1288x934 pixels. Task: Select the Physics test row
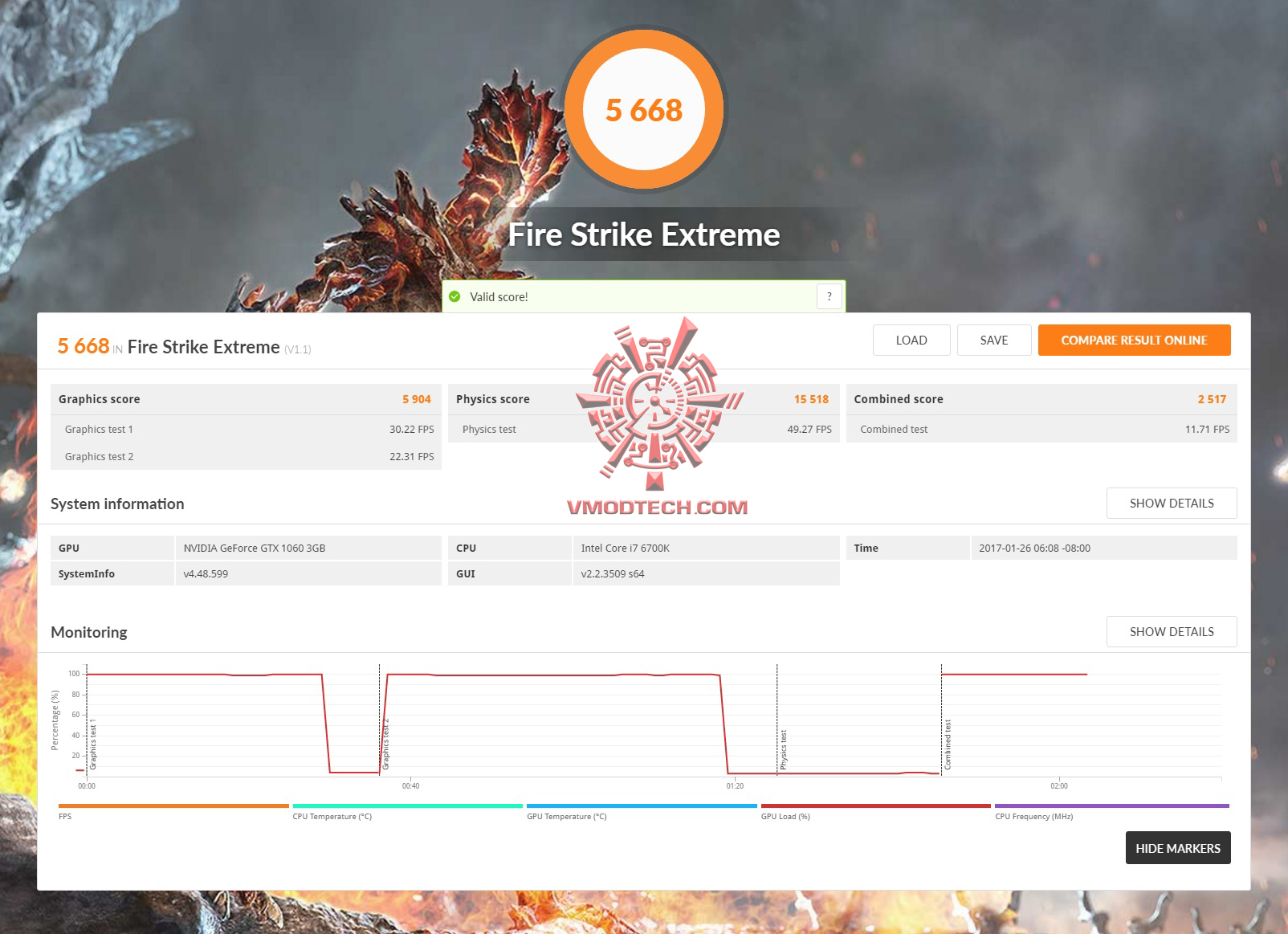click(x=642, y=429)
